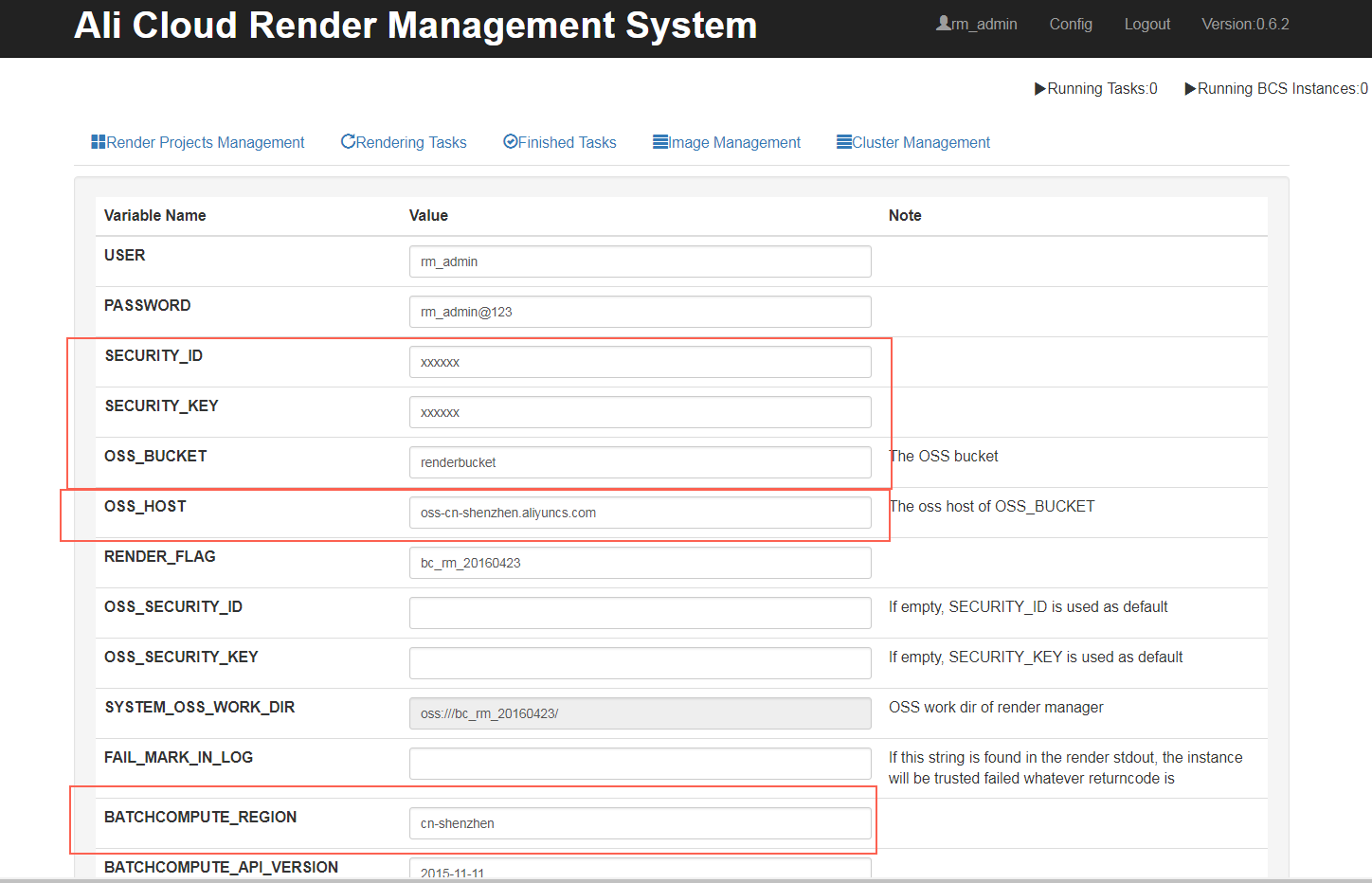Click the OSS_HOST field
This screenshot has width=1372, height=883.
(640, 513)
